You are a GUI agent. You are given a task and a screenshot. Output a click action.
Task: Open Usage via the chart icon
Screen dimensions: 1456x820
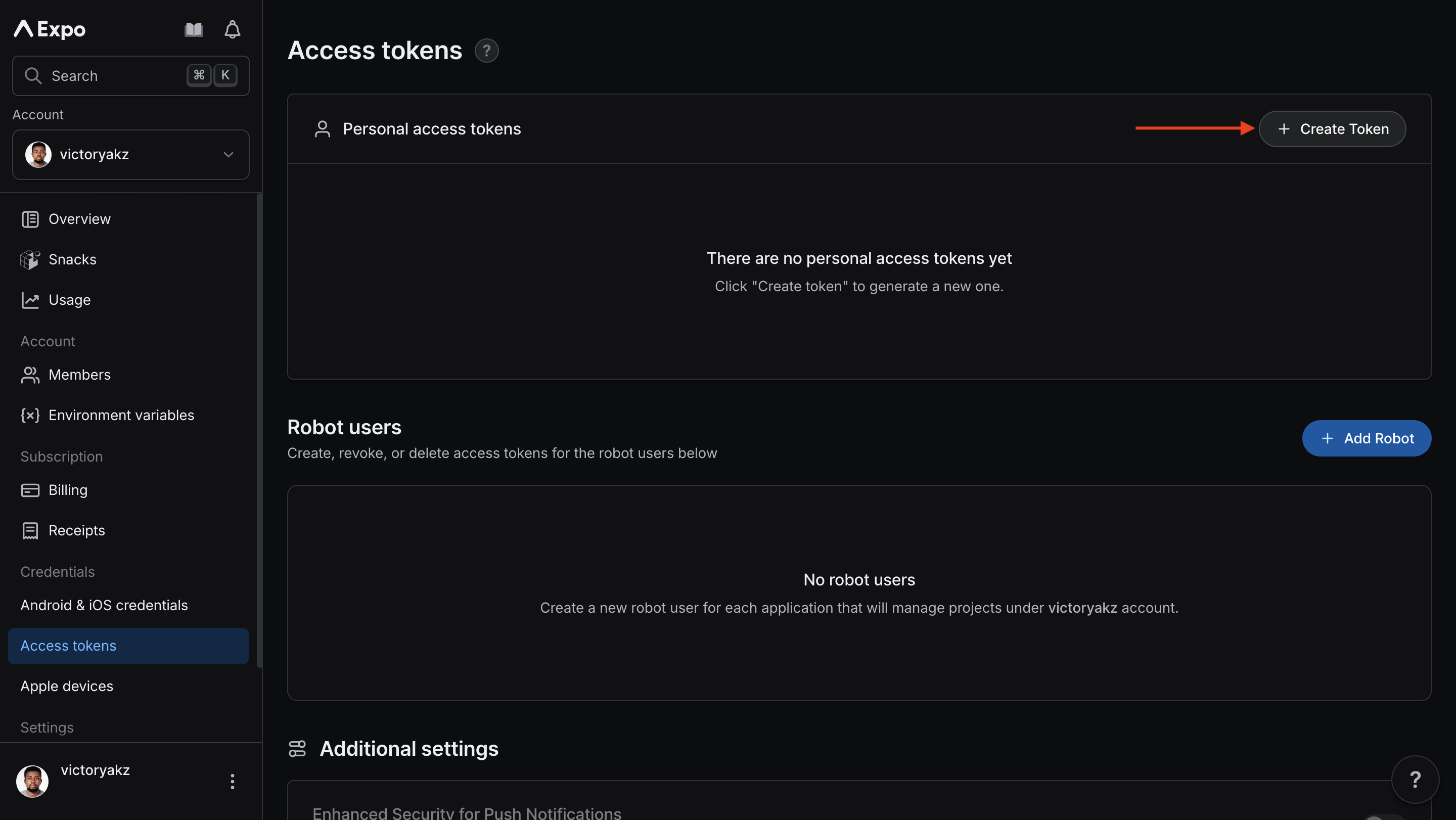click(x=30, y=300)
